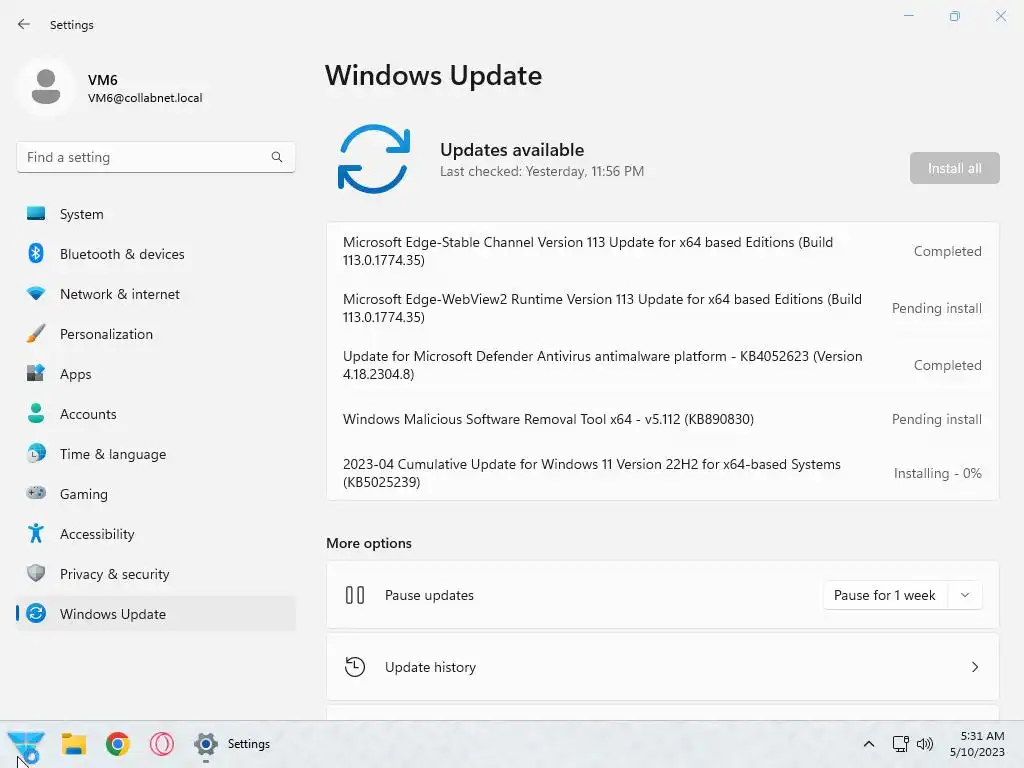The width and height of the screenshot is (1024, 768).
Task: Click the Privacy & security shield icon
Action: [x=36, y=573]
